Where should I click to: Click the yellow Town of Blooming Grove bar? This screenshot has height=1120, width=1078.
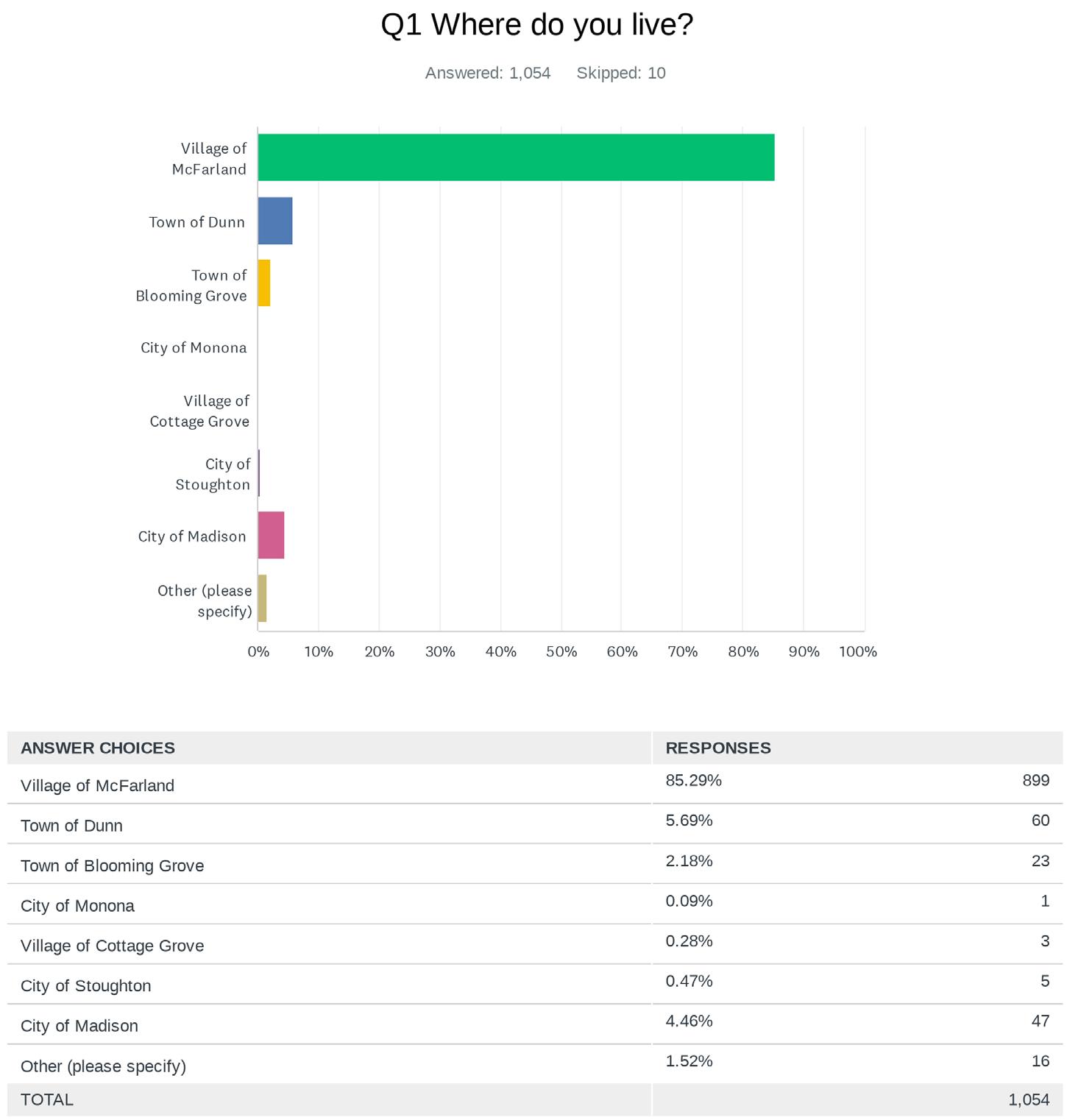264,283
